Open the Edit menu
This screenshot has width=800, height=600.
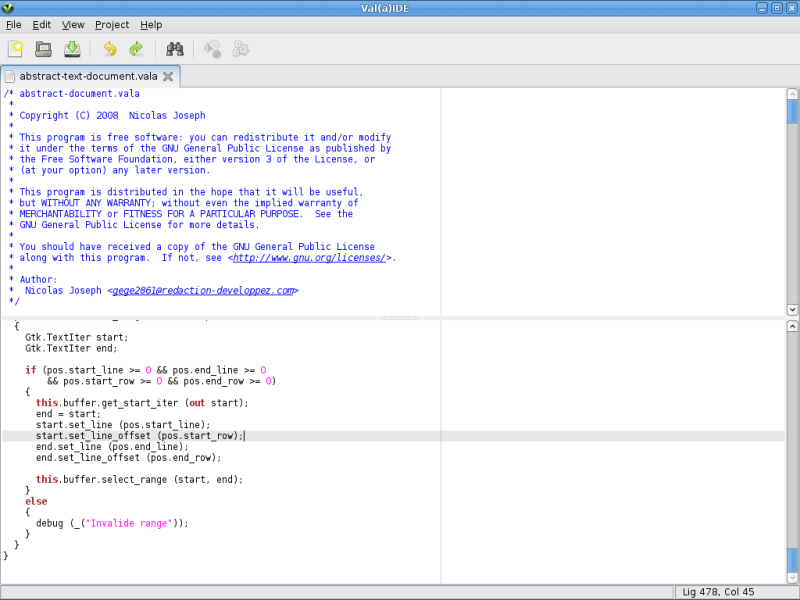[41, 24]
